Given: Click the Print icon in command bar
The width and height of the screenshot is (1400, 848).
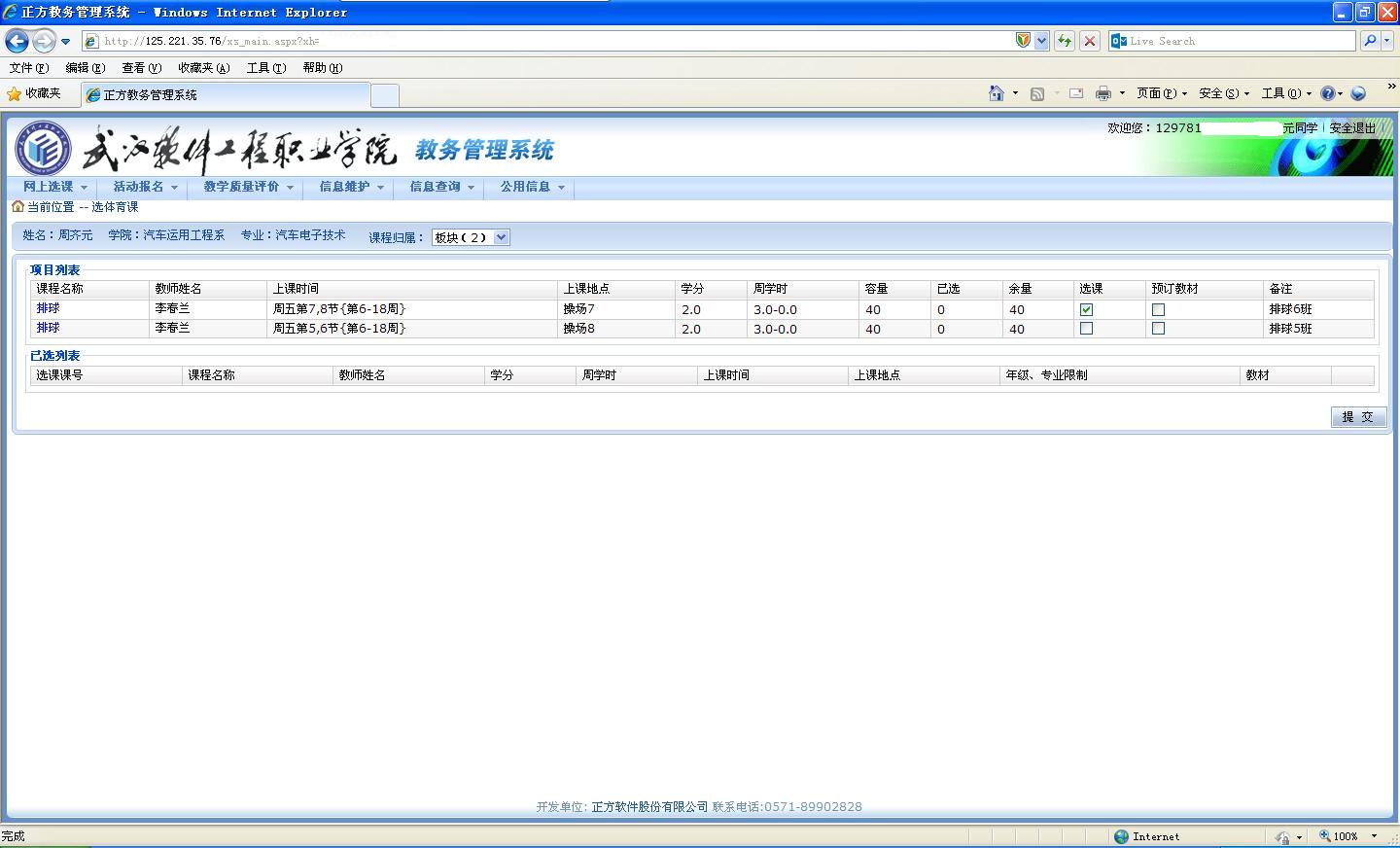Looking at the screenshot, I should coord(1102,93).
